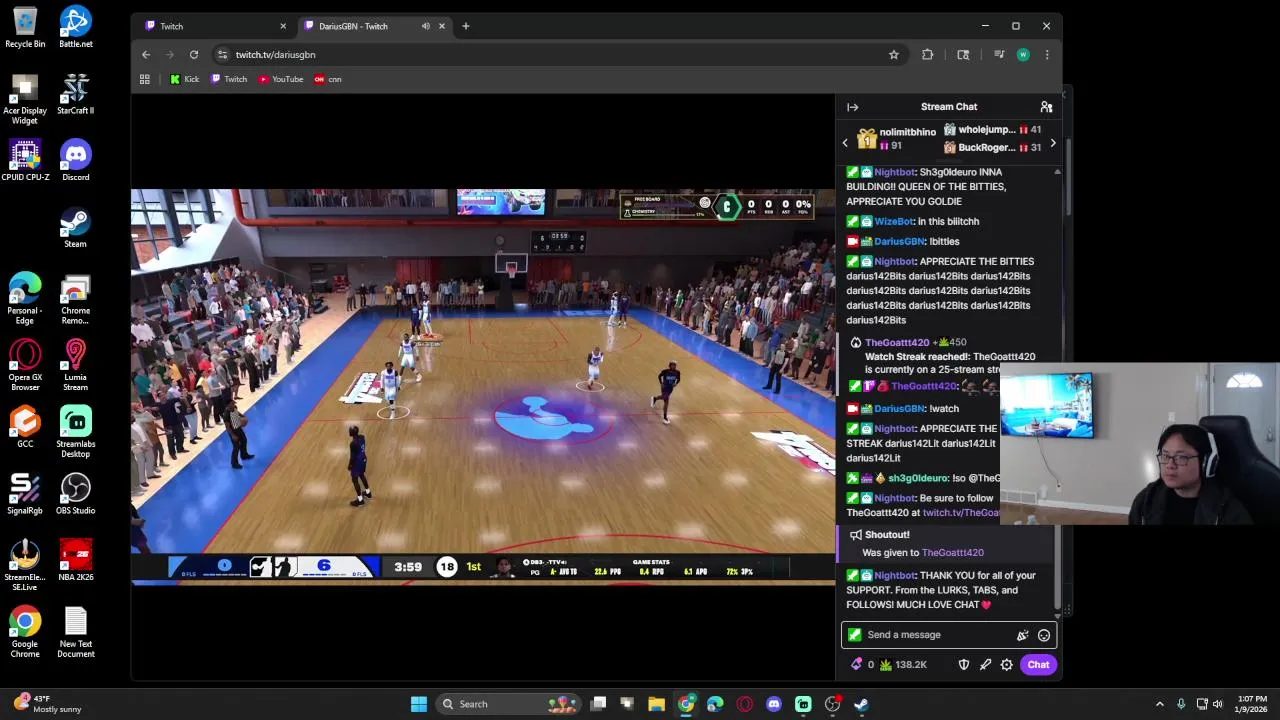Click the sword chat identity badge in message box

click(x=854, y=634)
